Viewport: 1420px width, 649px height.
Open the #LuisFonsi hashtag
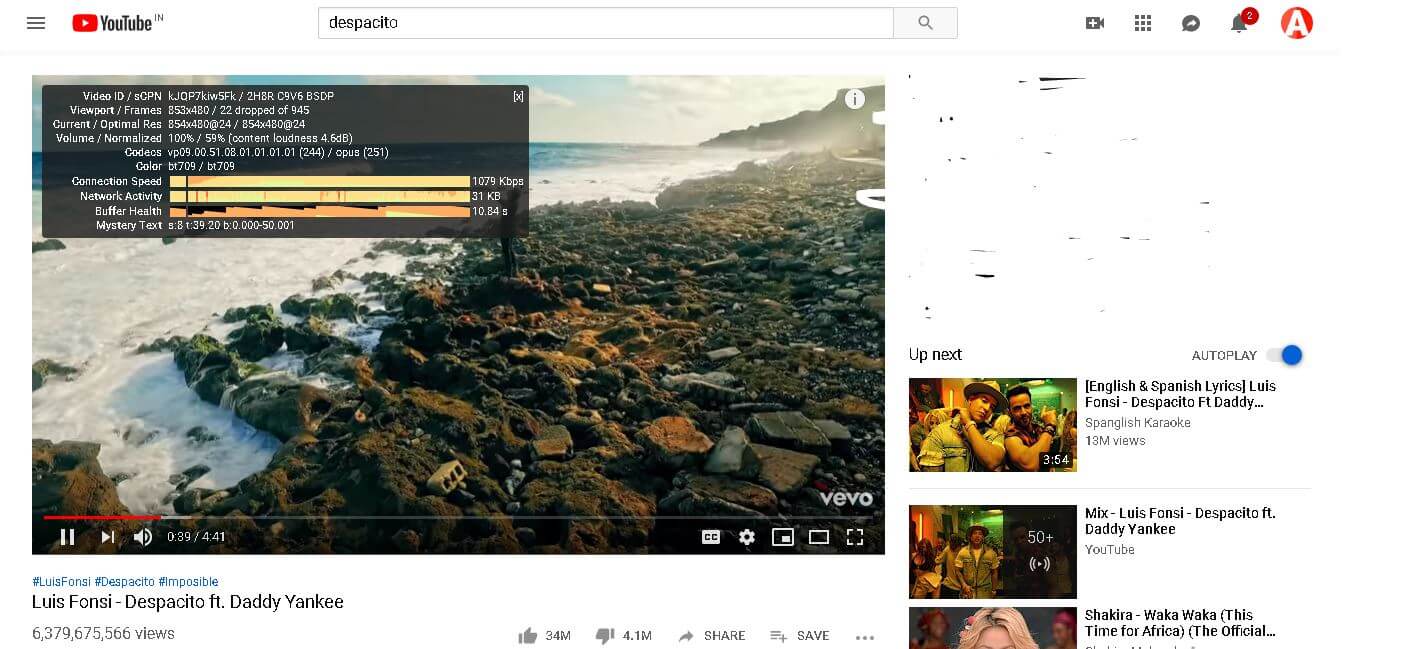coord(61,582)
